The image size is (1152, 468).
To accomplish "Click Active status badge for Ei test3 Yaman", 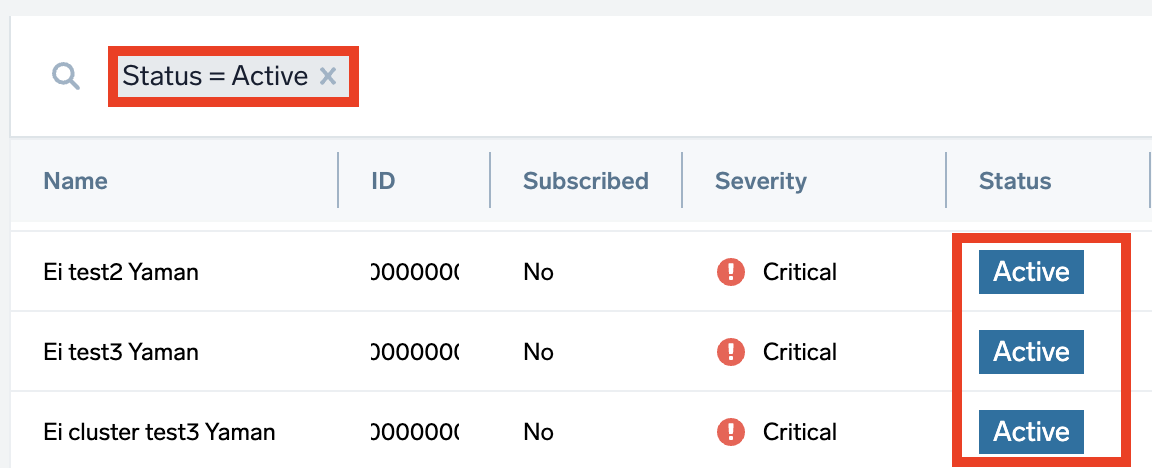I will (1031, 352).
